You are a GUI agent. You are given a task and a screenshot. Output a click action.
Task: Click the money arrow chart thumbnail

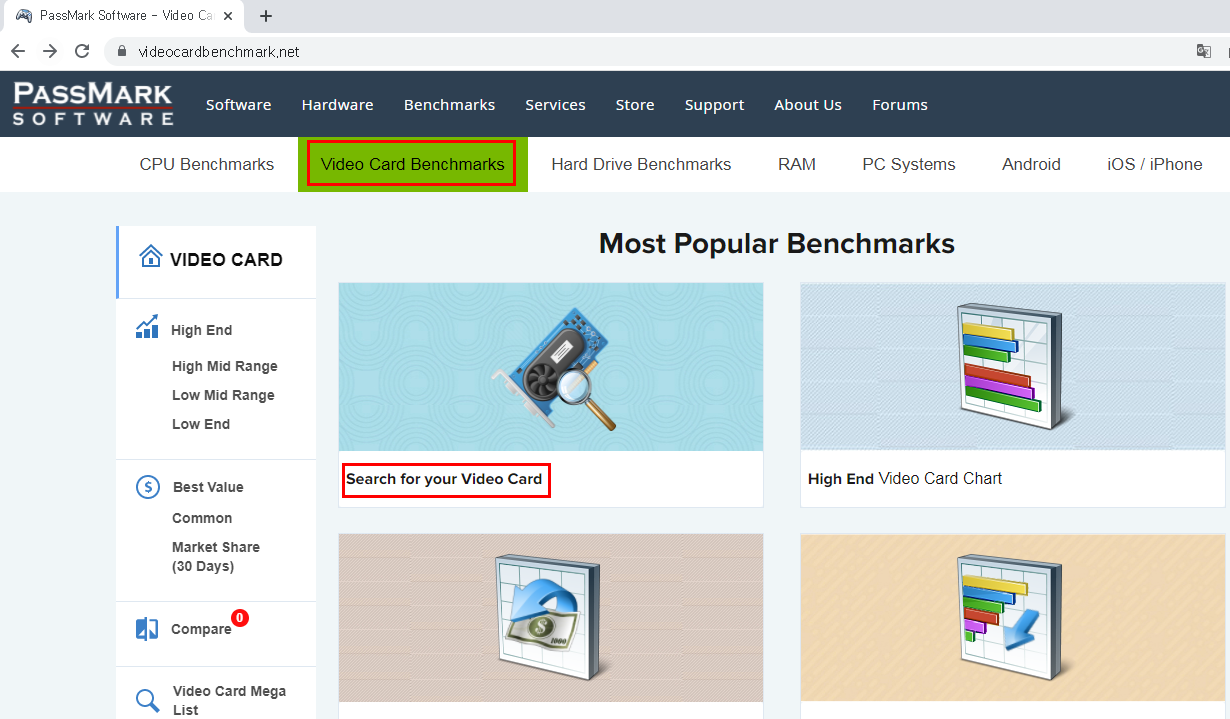click(551, 618)
